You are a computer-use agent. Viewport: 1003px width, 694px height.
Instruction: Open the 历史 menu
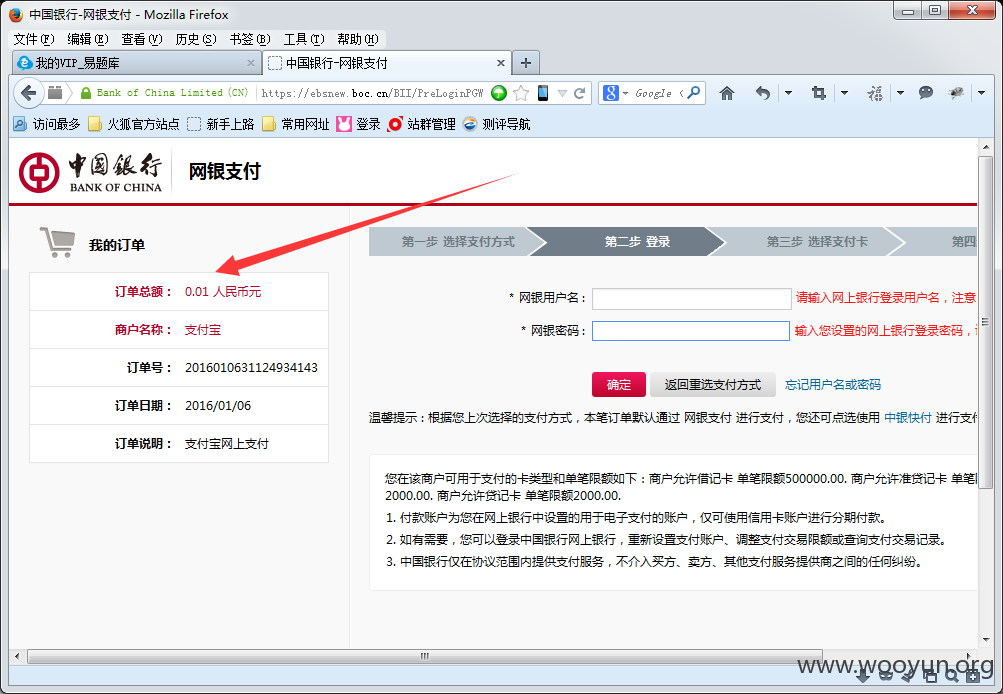click(x=196, y=39)
